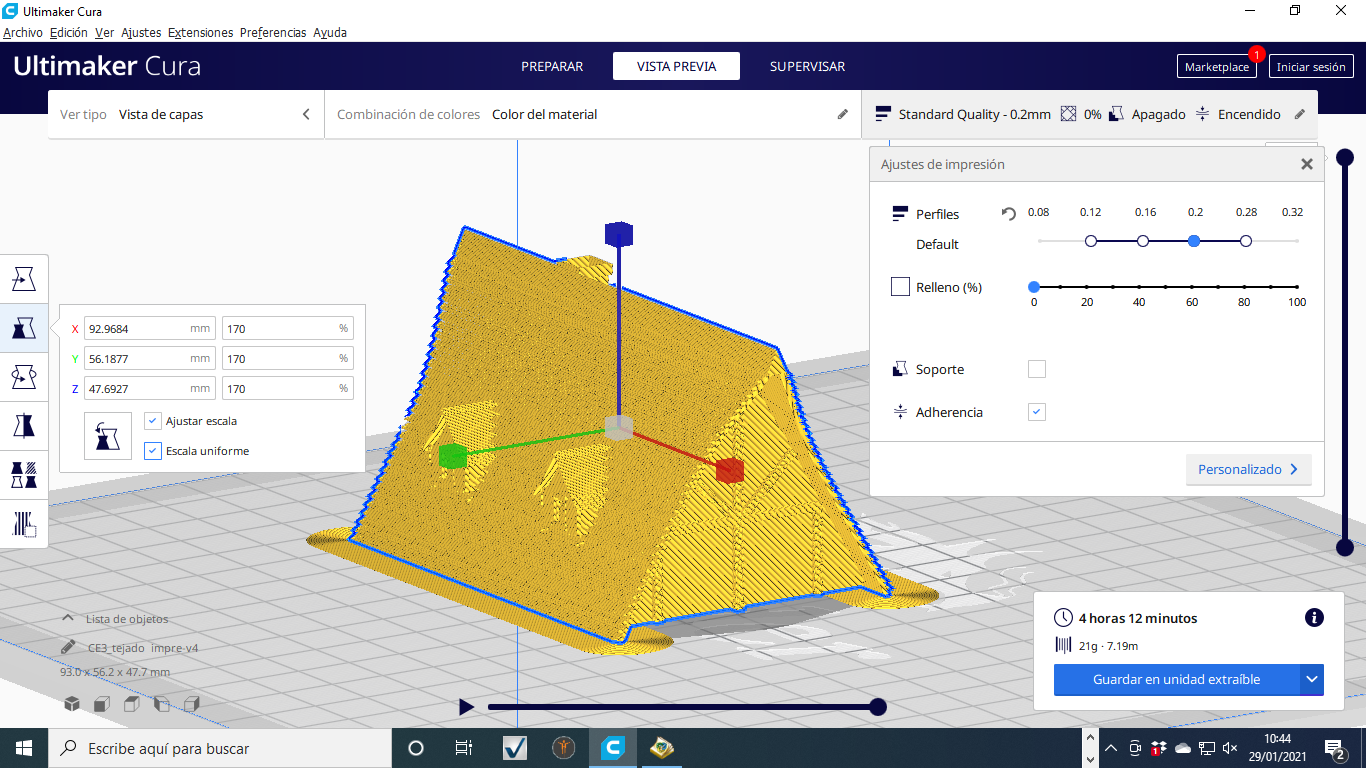
Task: Click the horizontal path slider handle
Action: [878, 707]
